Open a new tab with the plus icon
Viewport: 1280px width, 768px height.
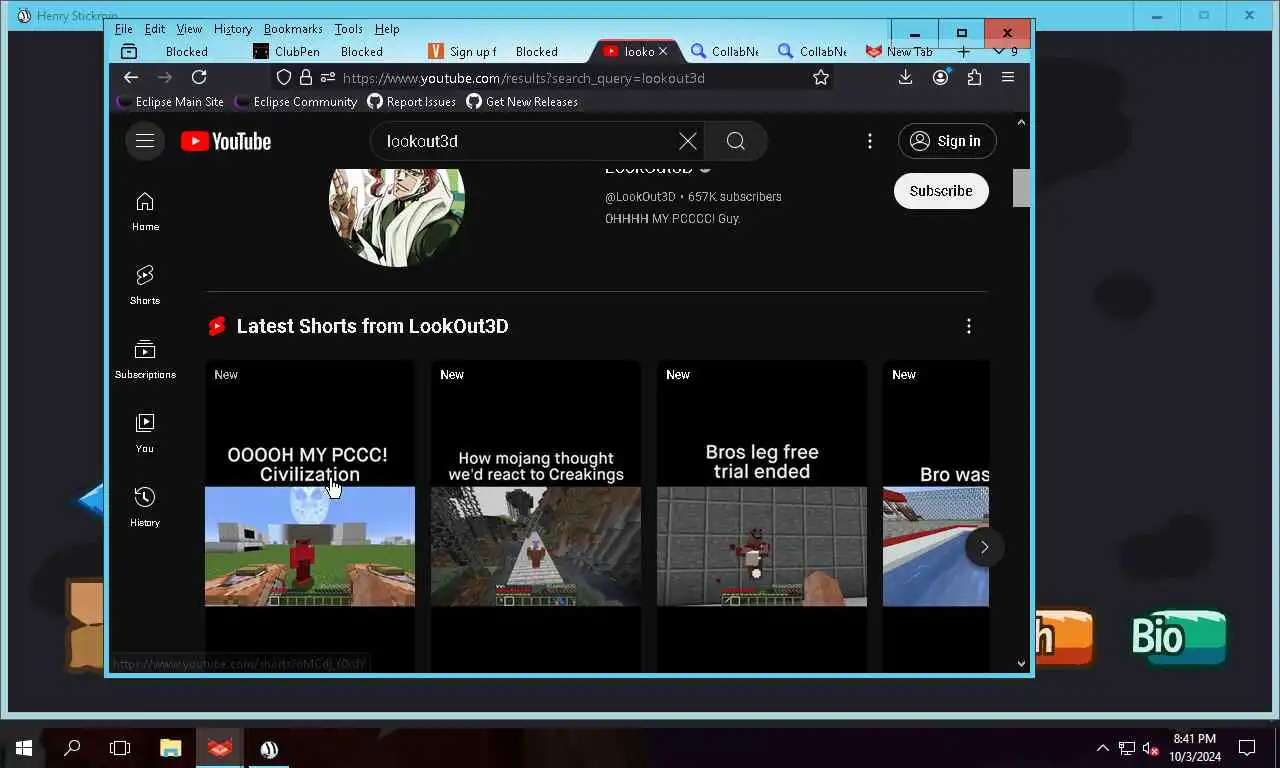pos(963,52)
